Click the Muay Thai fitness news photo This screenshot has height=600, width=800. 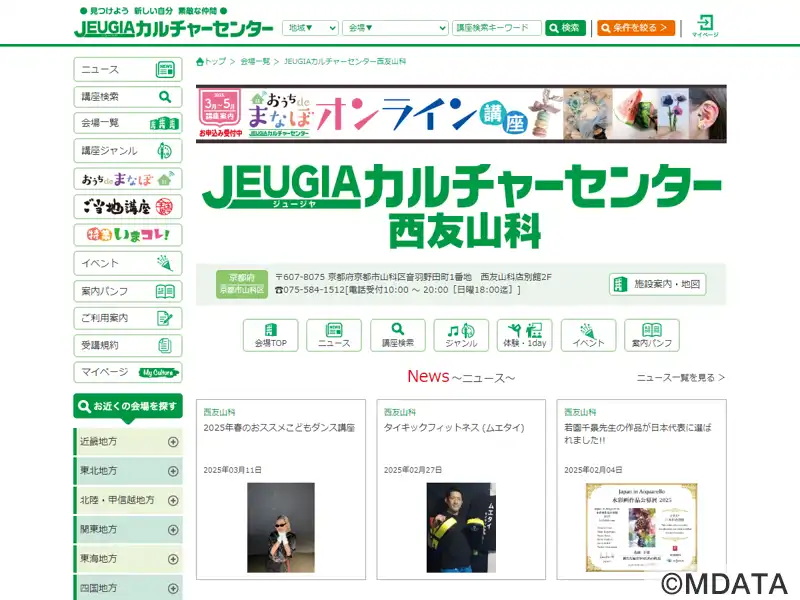tap(461, 528)
